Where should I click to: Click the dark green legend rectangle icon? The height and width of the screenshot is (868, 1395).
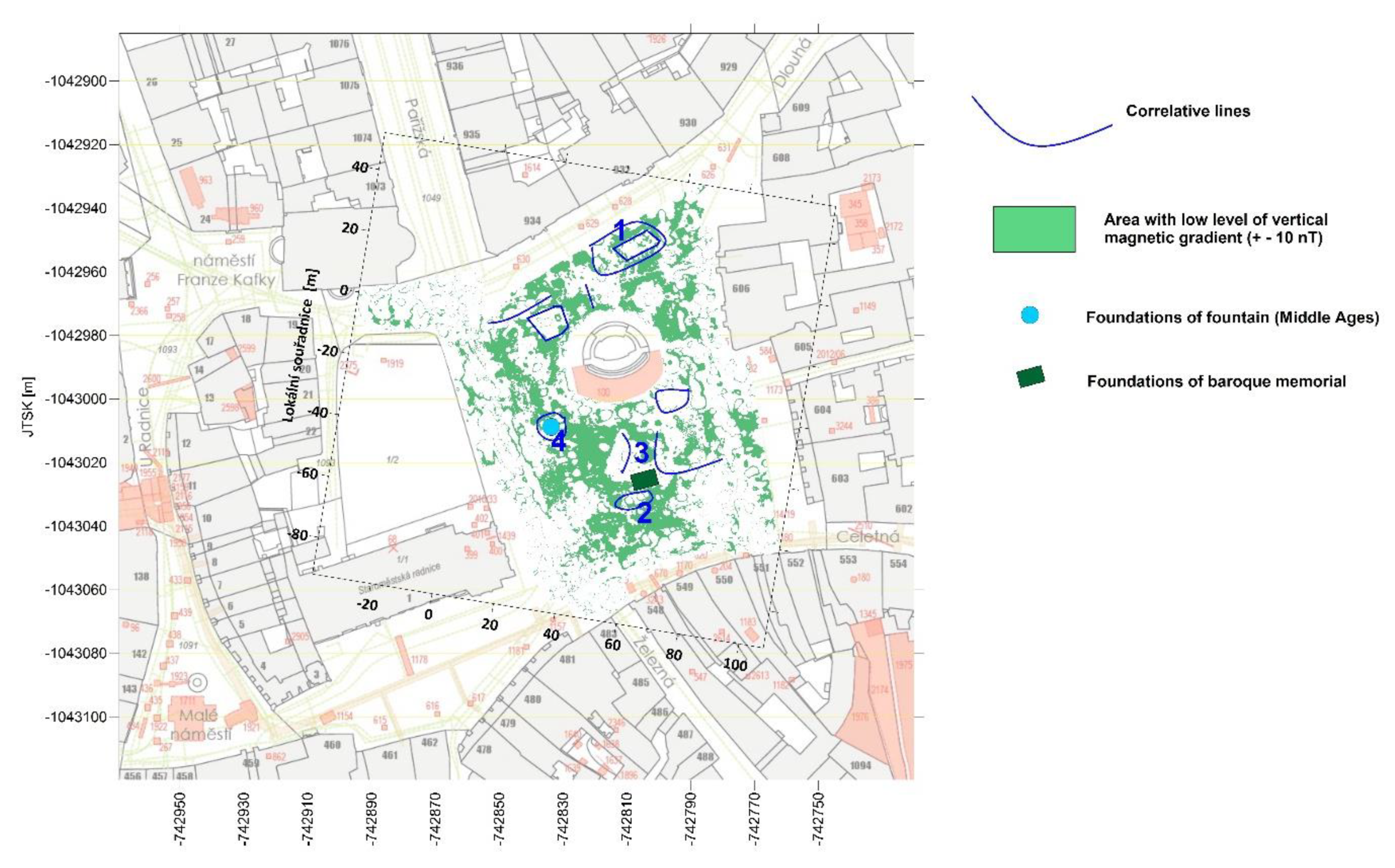point(1030,377)
